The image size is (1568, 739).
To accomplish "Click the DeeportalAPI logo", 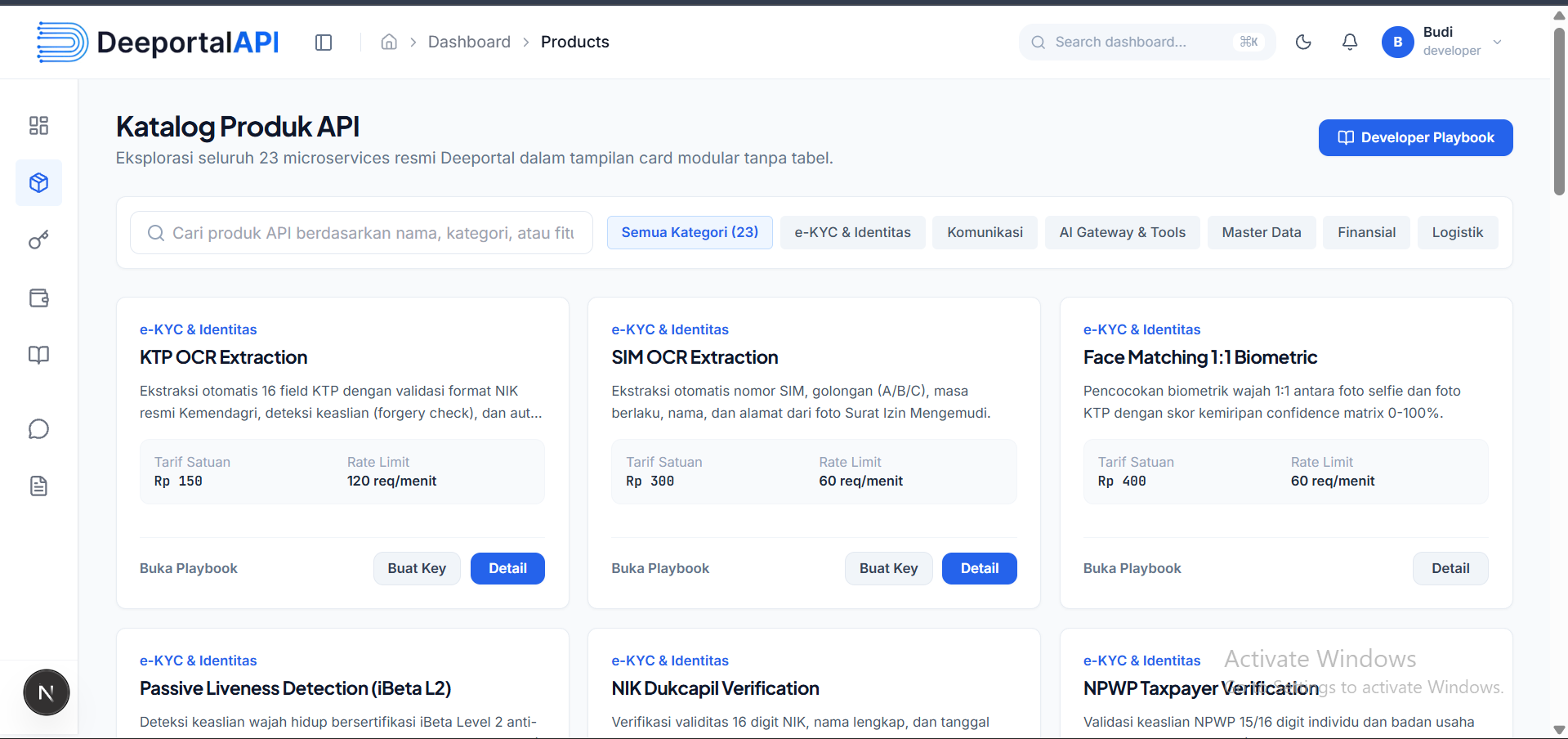I will click(158, 42).
